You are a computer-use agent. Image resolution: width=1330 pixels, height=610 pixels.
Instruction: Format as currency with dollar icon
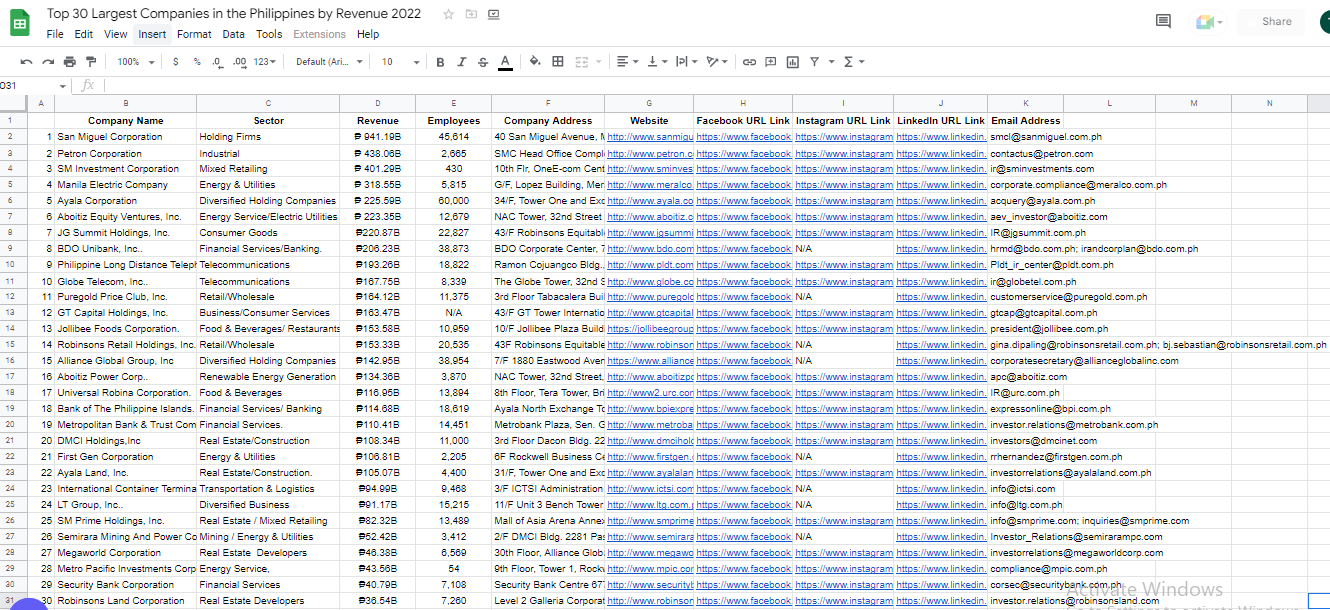click(x=176, y=62)
